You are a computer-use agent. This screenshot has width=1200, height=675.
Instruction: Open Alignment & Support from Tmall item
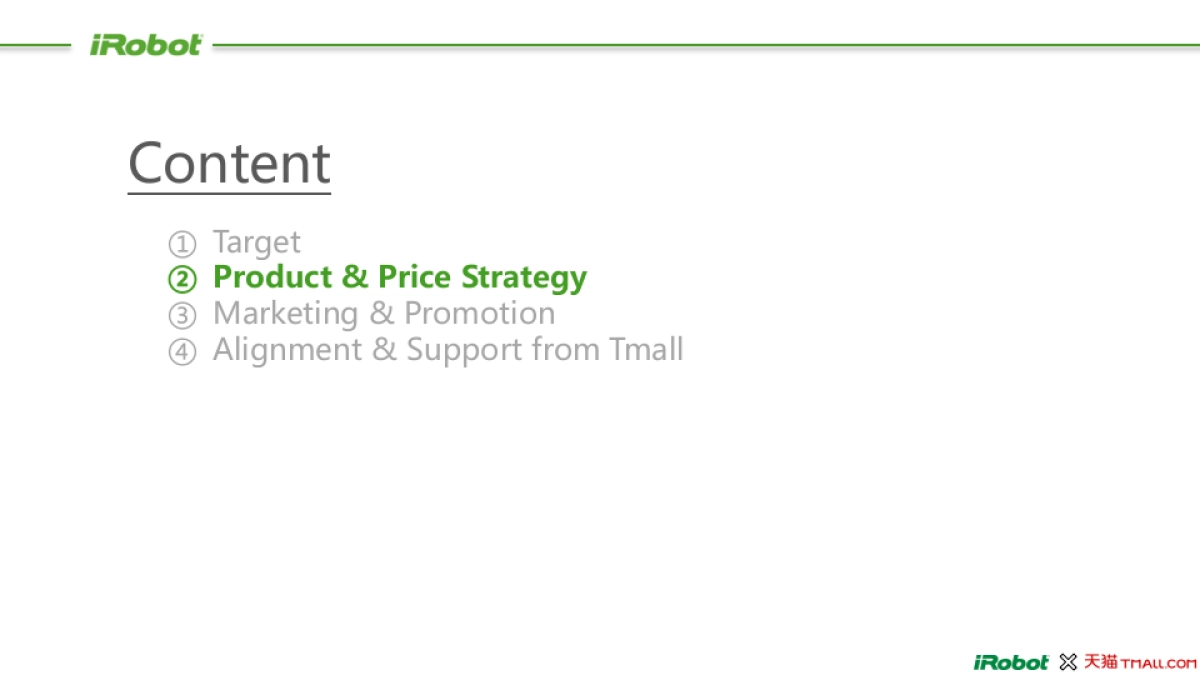pyautogui.click(x=448, y=349)
